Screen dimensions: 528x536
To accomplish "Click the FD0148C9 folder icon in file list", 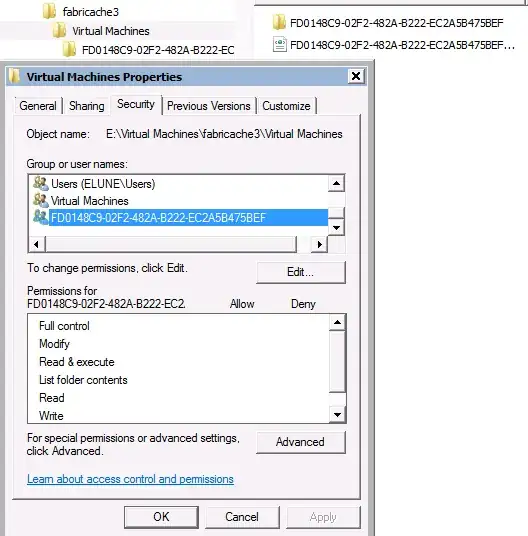I will coord(279,23).
